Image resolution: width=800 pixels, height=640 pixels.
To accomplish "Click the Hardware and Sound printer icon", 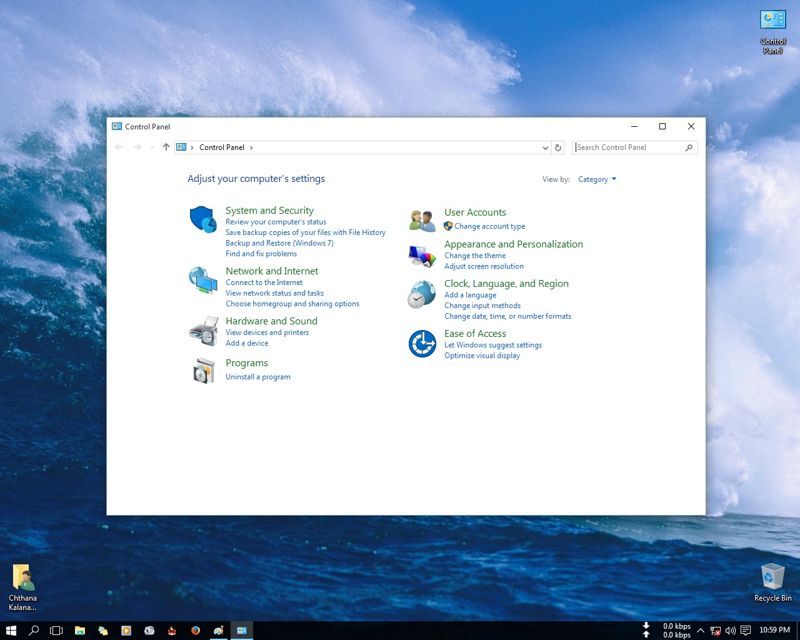I will 203,331.
